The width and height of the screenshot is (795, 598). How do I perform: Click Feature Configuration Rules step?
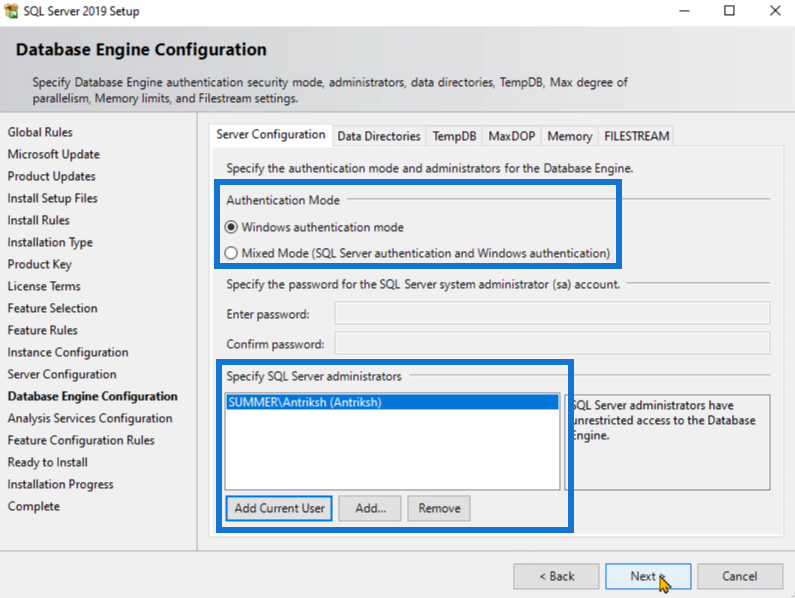81,440
